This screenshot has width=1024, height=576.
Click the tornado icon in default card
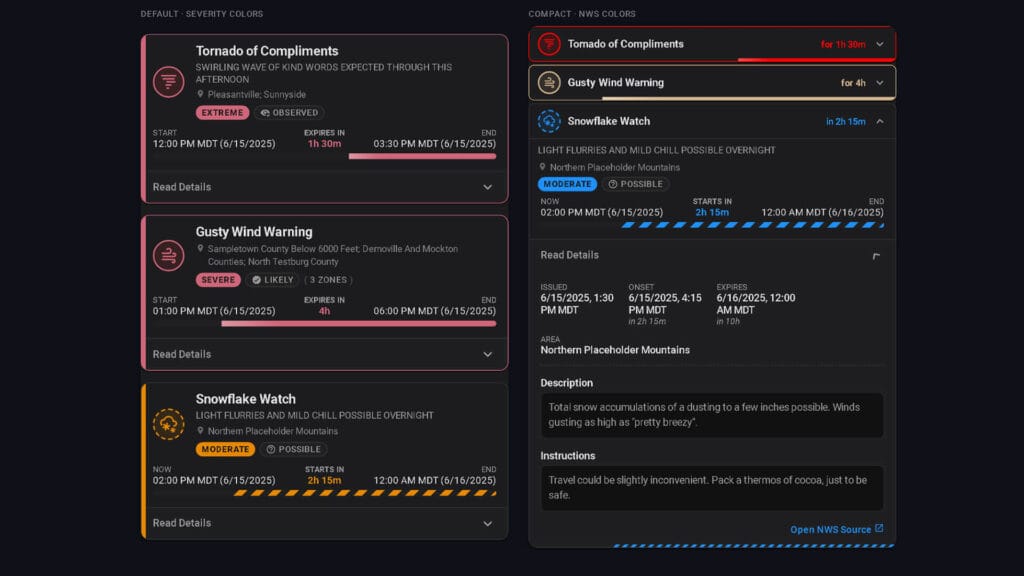coord(168,82)
